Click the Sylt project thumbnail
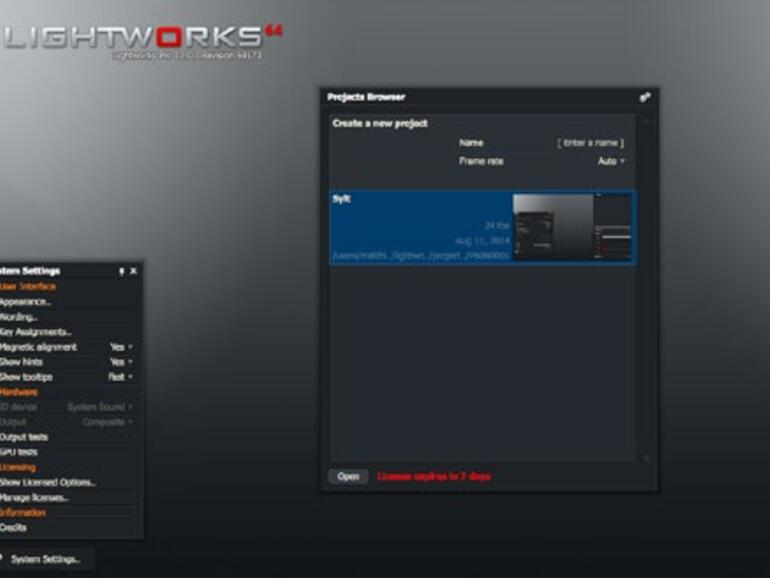The width and height of the screenshot is (770, 578). coord(572,226)
